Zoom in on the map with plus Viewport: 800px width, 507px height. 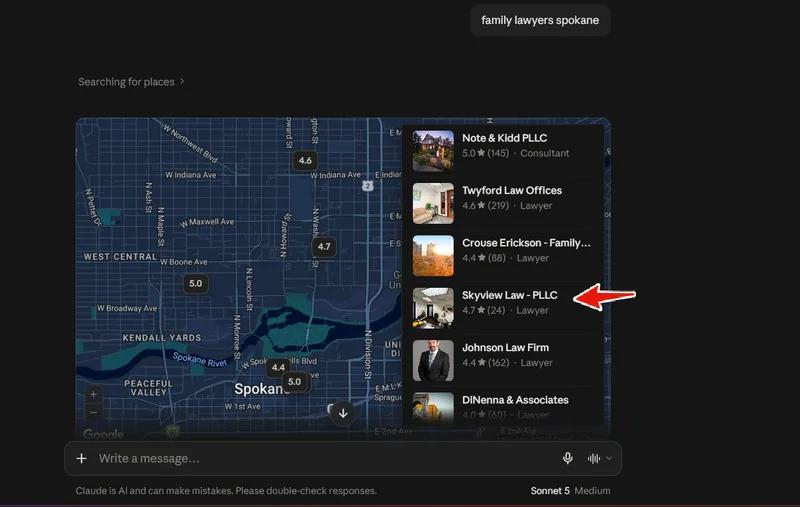pos(93,394)
